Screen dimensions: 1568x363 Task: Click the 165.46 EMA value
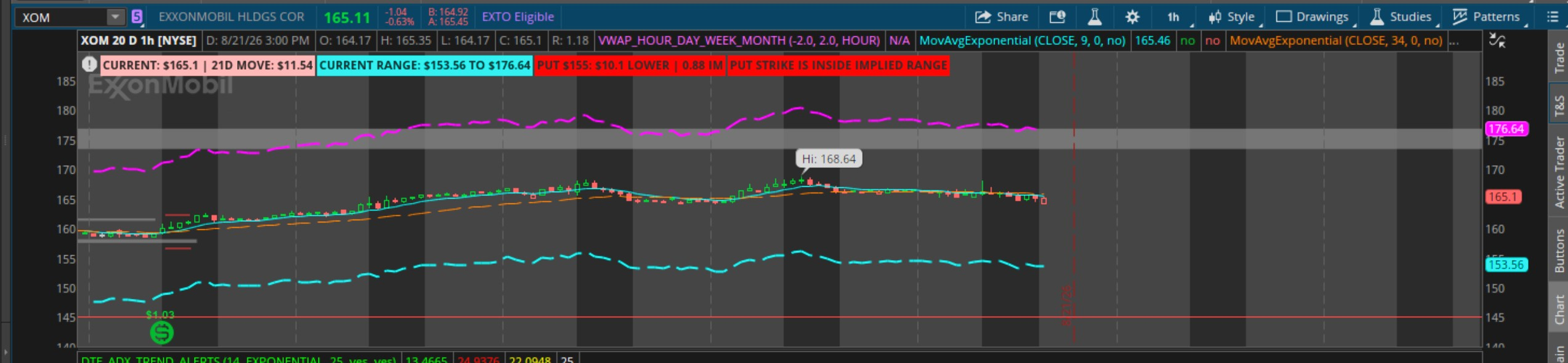click(x=1152, y=41)
